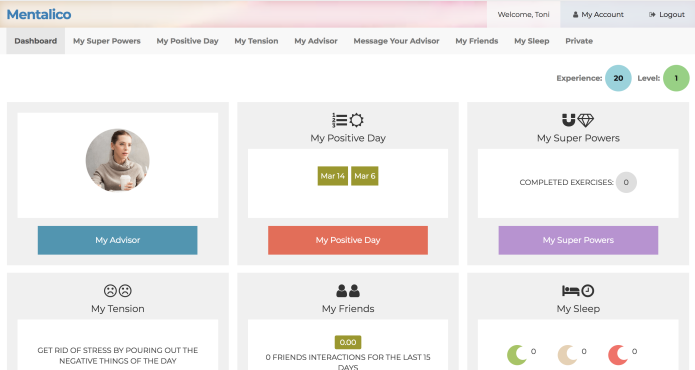Click the first sad face Tension icon
The width and height of the screenshot is (695, 370).
click(x=110, y=291)
